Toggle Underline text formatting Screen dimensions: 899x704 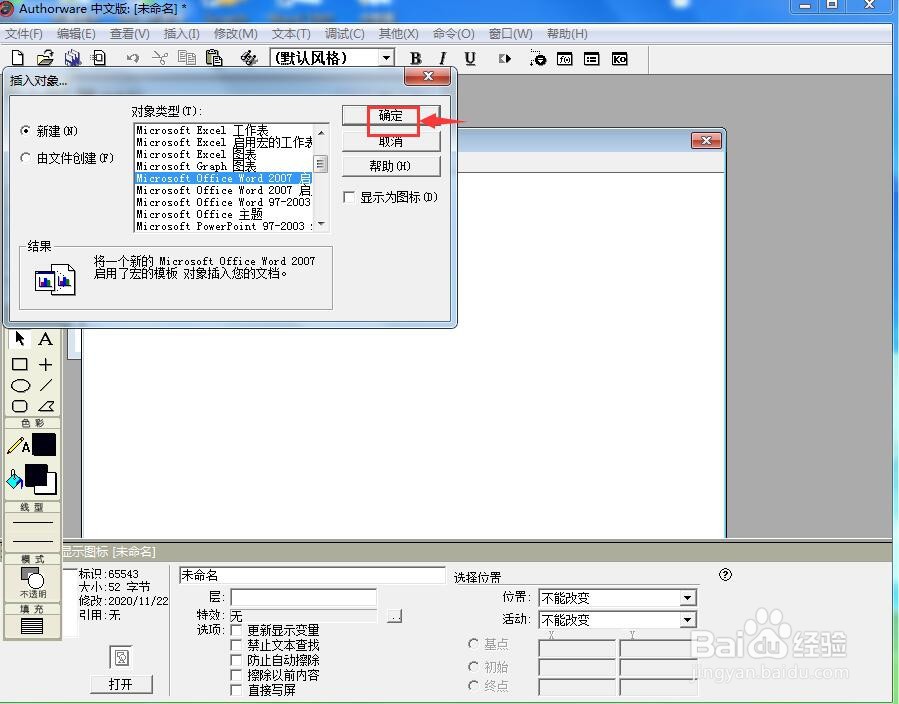470,58
